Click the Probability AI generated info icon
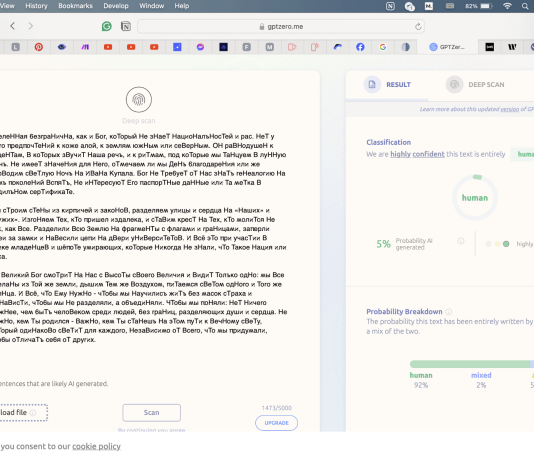Image resolution: width=534 pixels, height=462 pixels. [461, 241]
